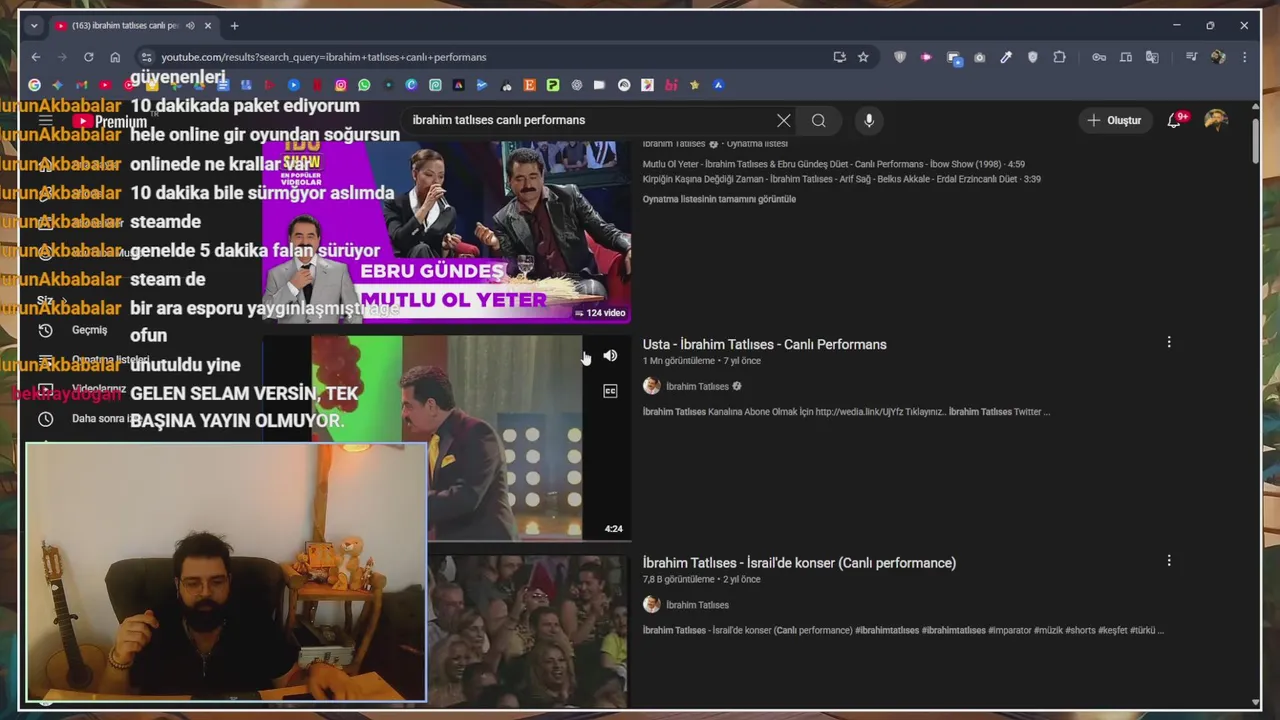The image size is (1280, 720).
Task: Open İbrahim Tatlıses channel under İsrail'de konser
Action: (x=697, y=605)
